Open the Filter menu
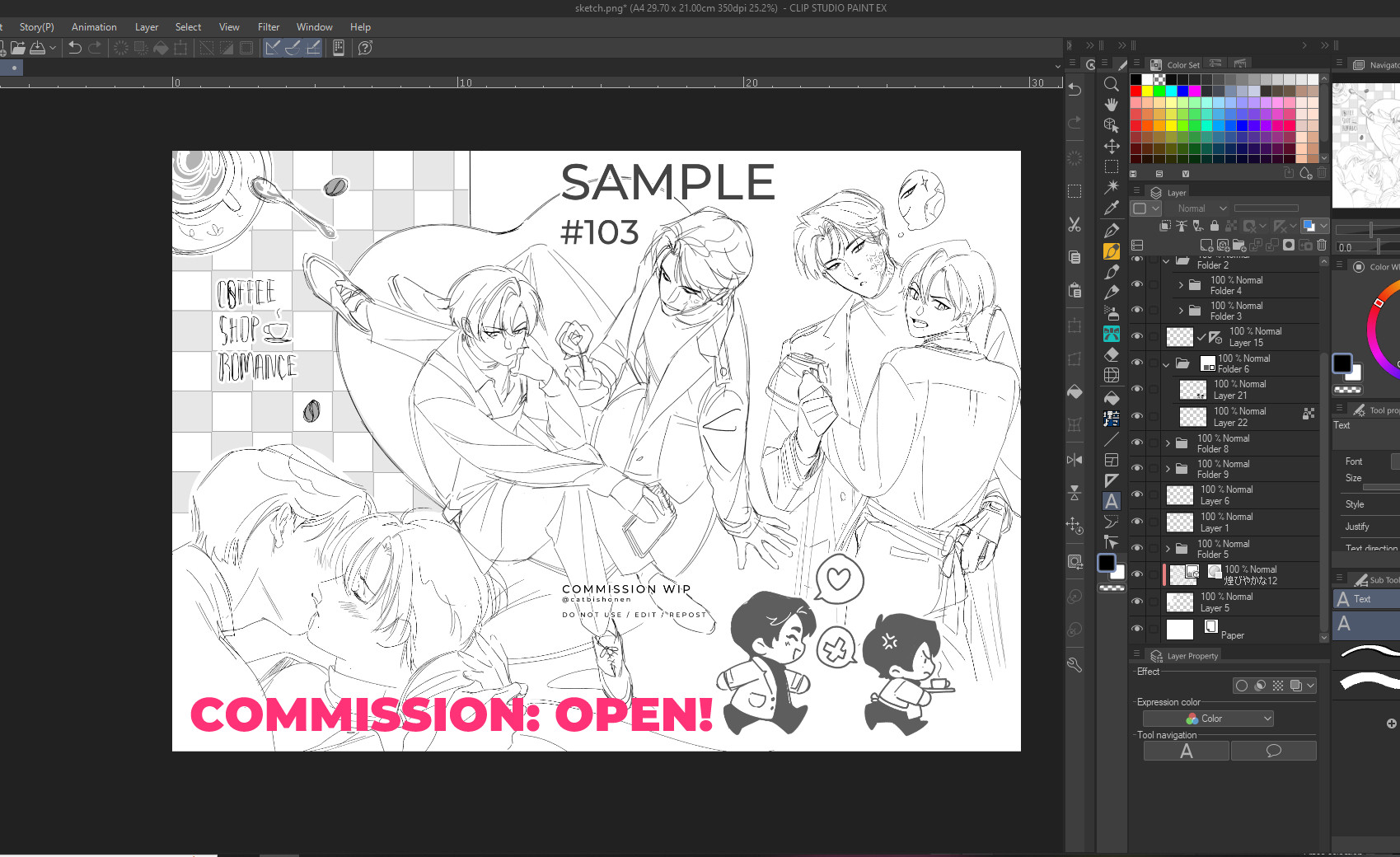The height and width of the screenshot is (857, 1400). (269, 27)
